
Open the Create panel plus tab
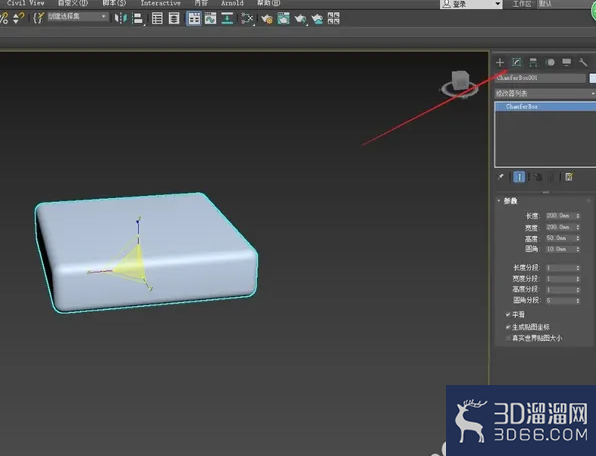[500, 62]
